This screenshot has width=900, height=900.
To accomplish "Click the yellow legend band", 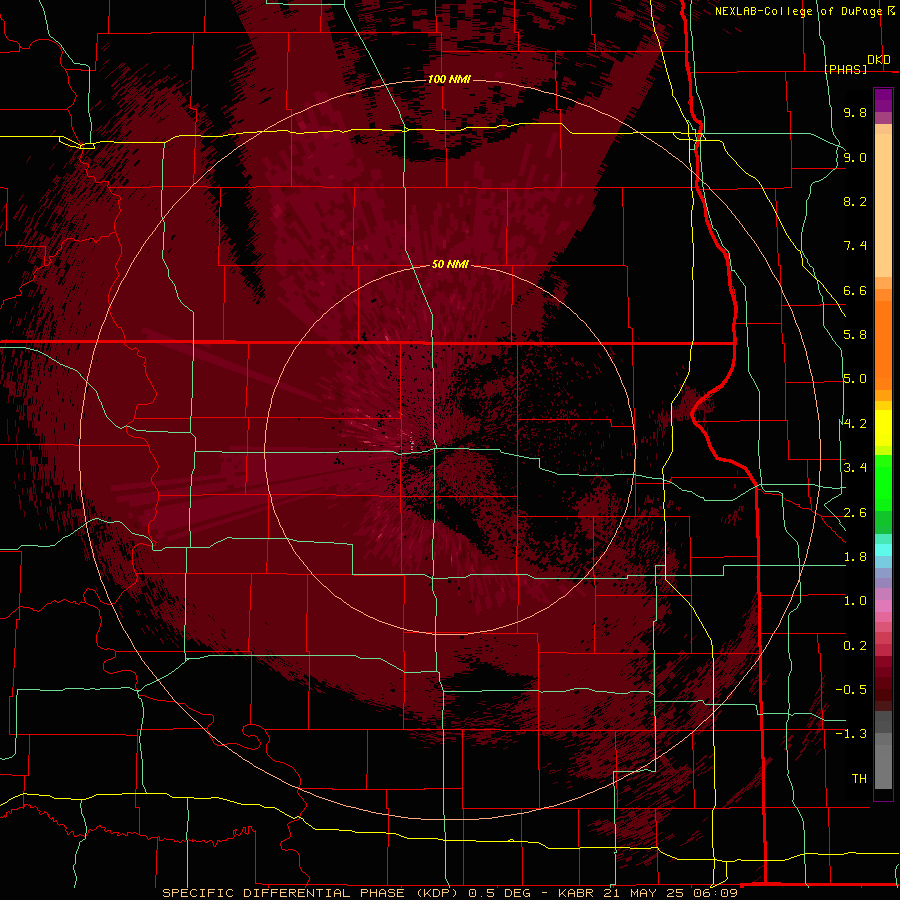I will click(x=883, y=428).
